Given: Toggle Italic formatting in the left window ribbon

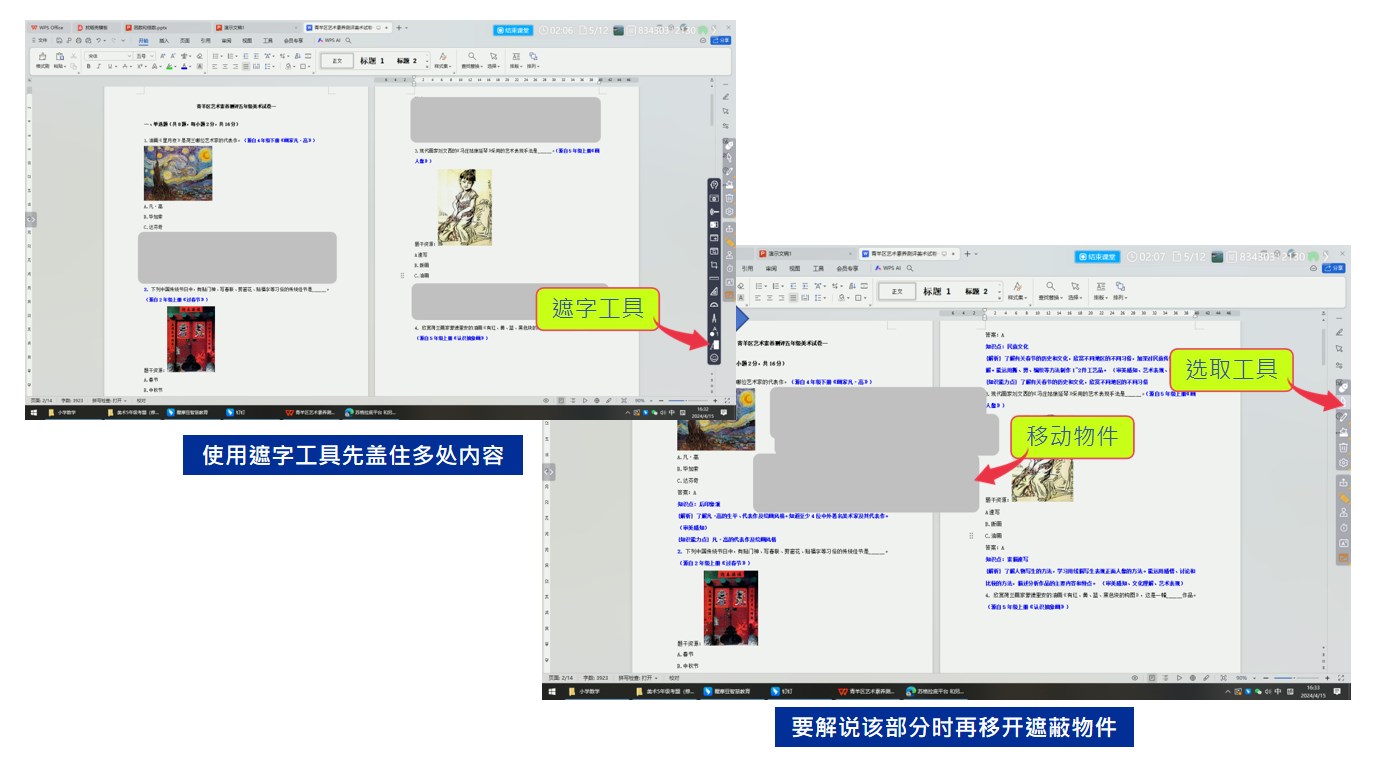Looking at the screenshot, I should (x=99, y=66).
